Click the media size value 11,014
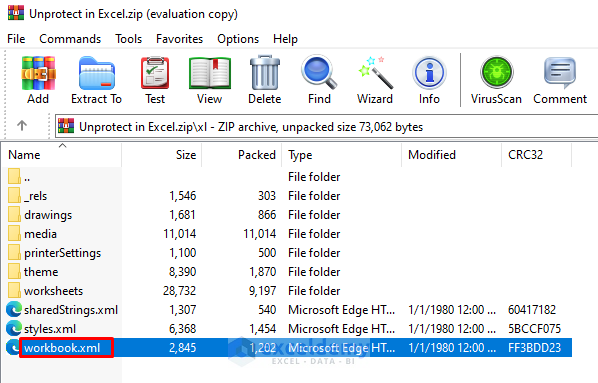 (180, 234)
